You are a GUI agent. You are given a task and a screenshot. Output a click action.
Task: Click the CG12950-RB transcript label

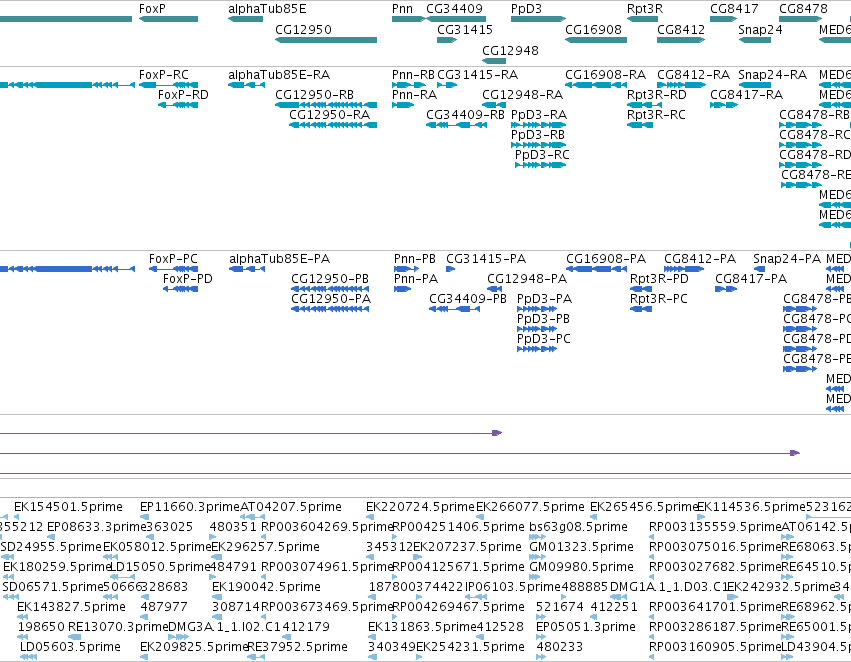point(314,95)
